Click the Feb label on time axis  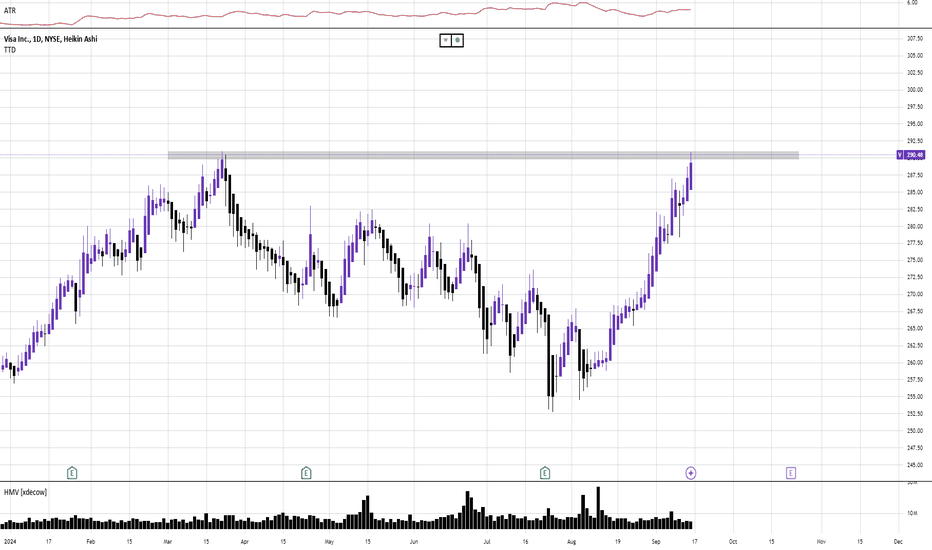tap(90, 542)
